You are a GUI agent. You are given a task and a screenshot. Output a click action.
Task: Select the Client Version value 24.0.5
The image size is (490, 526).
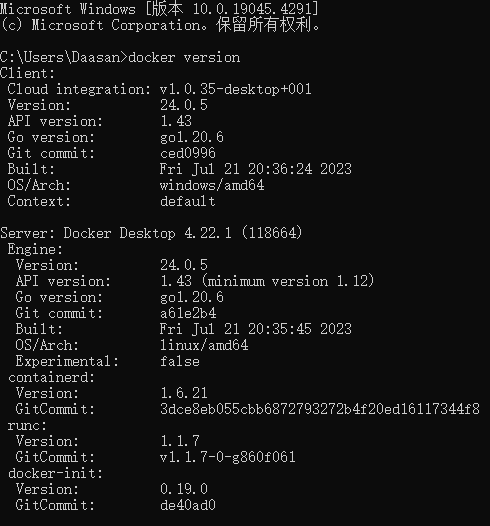tap(184, 105)
